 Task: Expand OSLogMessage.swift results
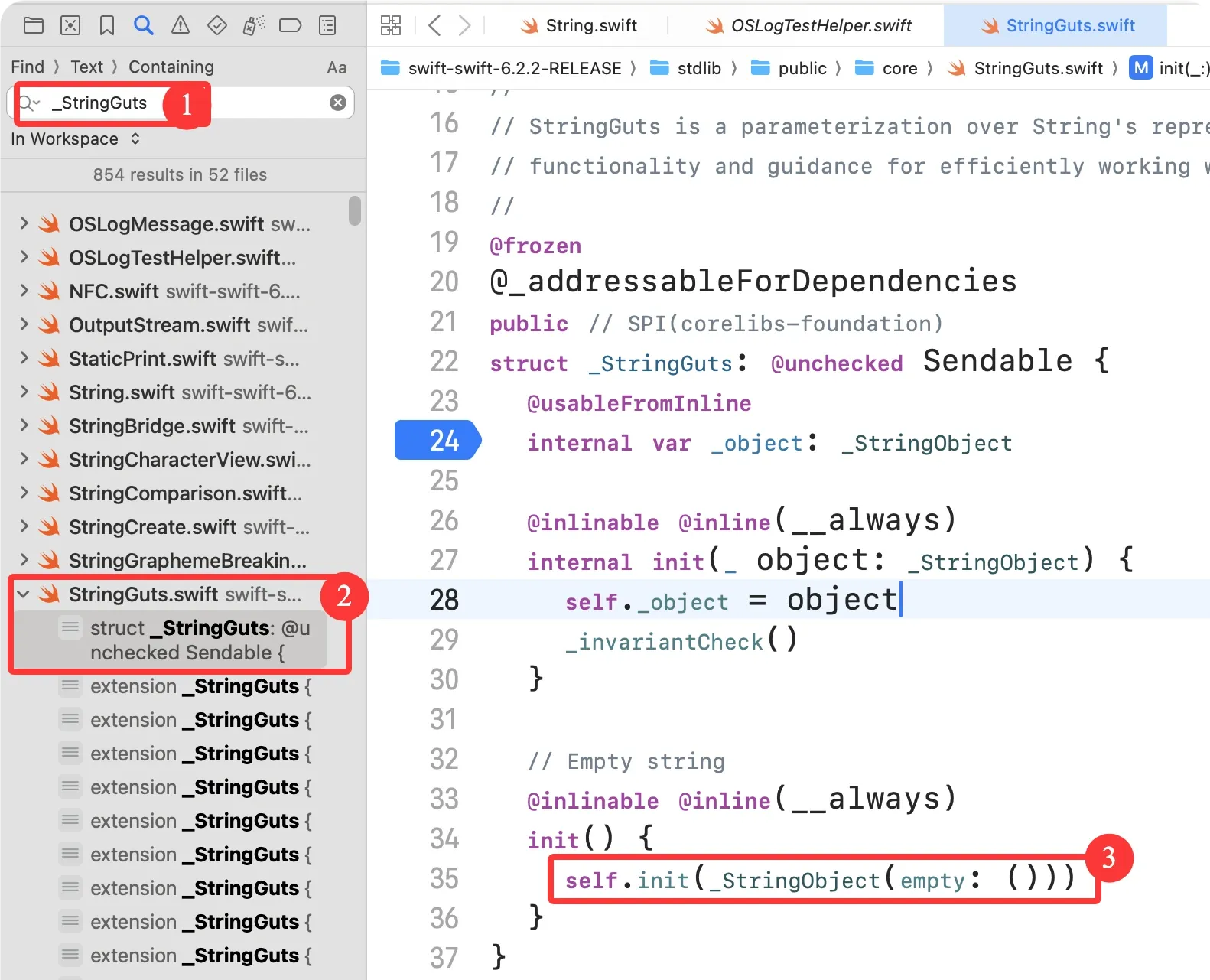[24, 223]
